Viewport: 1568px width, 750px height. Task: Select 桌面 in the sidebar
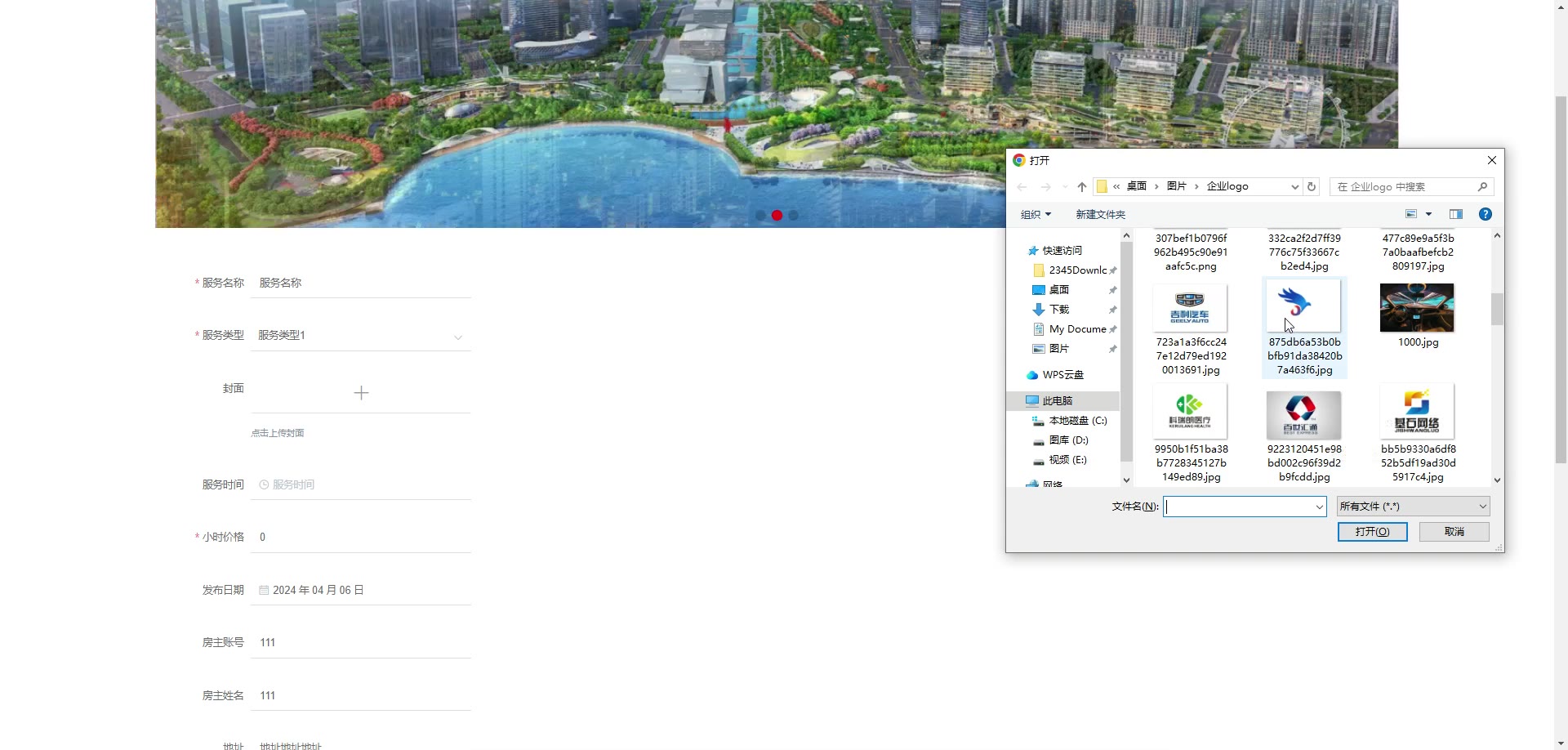click(x=1059, y=290)
